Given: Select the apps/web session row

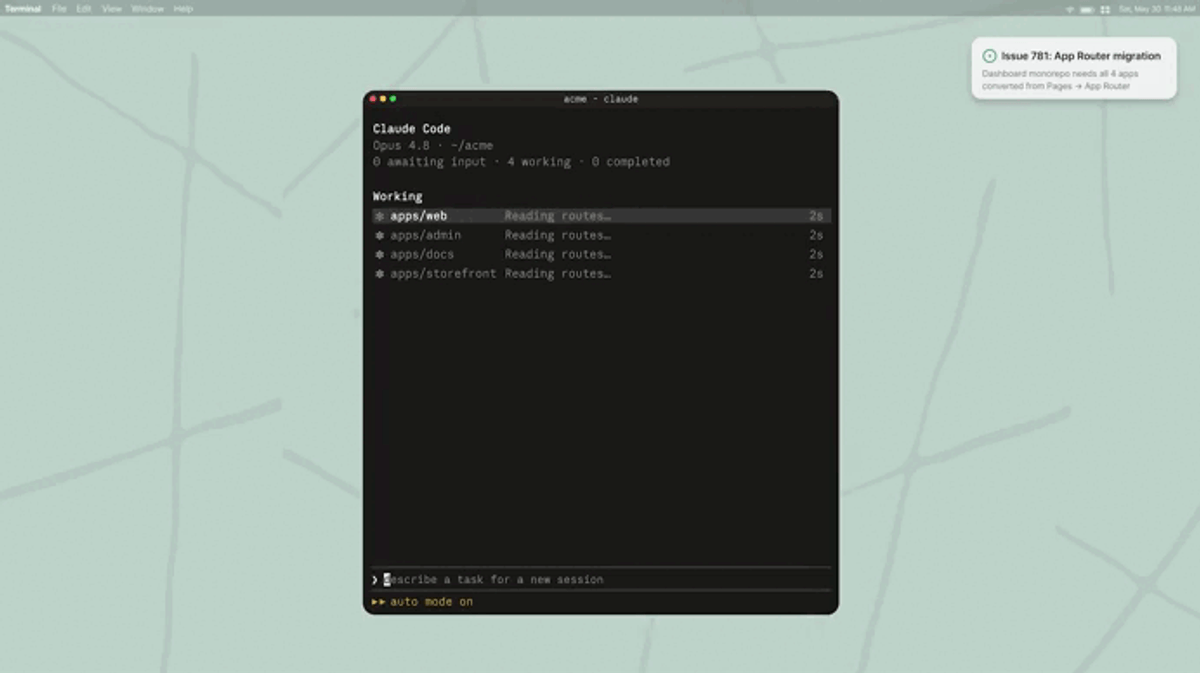Looking at the screenshot, I should coord(601,216).
